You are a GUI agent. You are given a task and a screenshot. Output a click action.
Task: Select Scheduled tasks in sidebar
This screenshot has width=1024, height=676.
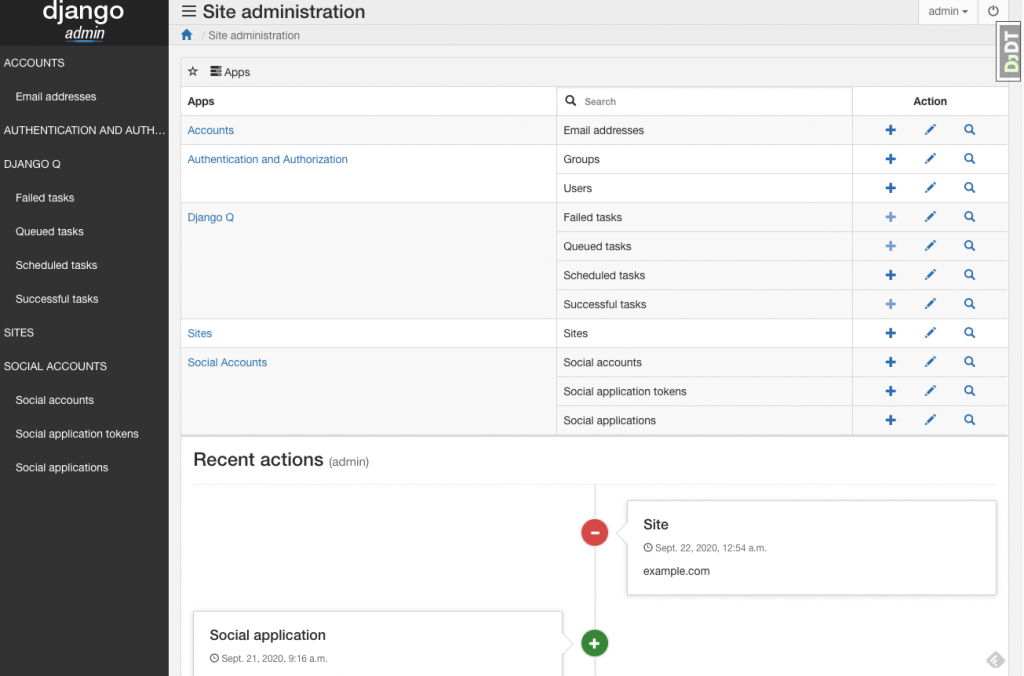(x=56, y=265)
